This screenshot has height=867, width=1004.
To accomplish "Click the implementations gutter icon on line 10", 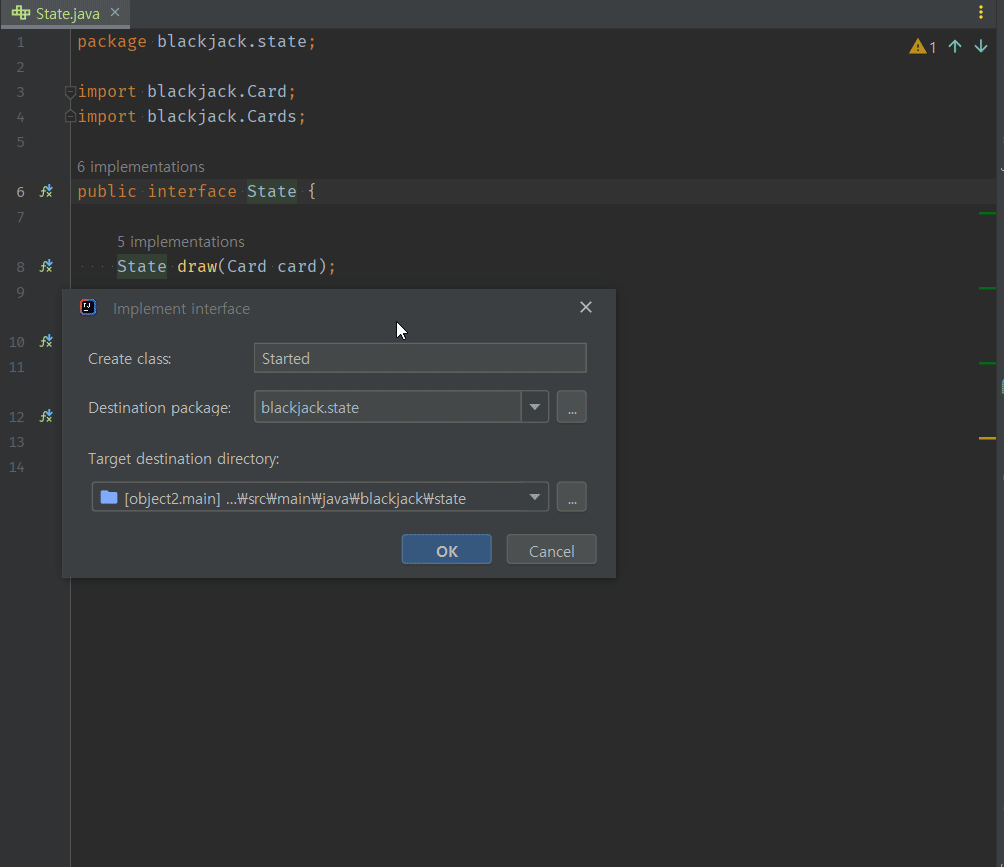I will coord(46,341).
